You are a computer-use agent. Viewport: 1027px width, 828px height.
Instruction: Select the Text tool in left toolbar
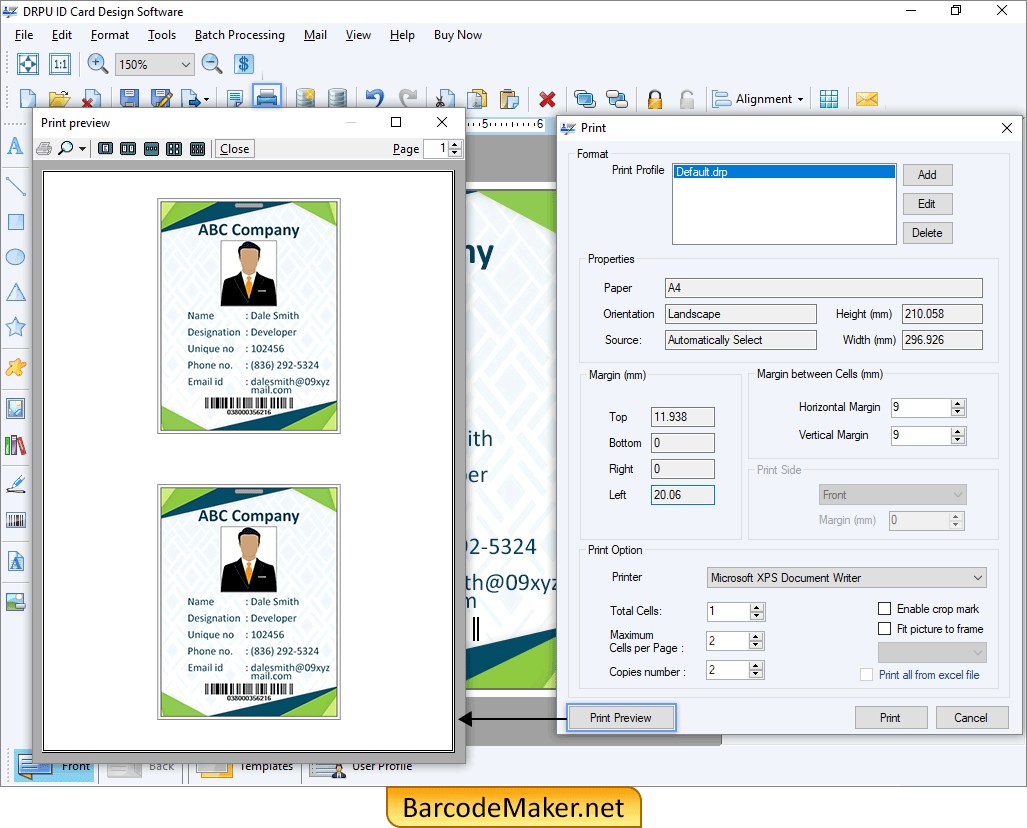point(15,145)
